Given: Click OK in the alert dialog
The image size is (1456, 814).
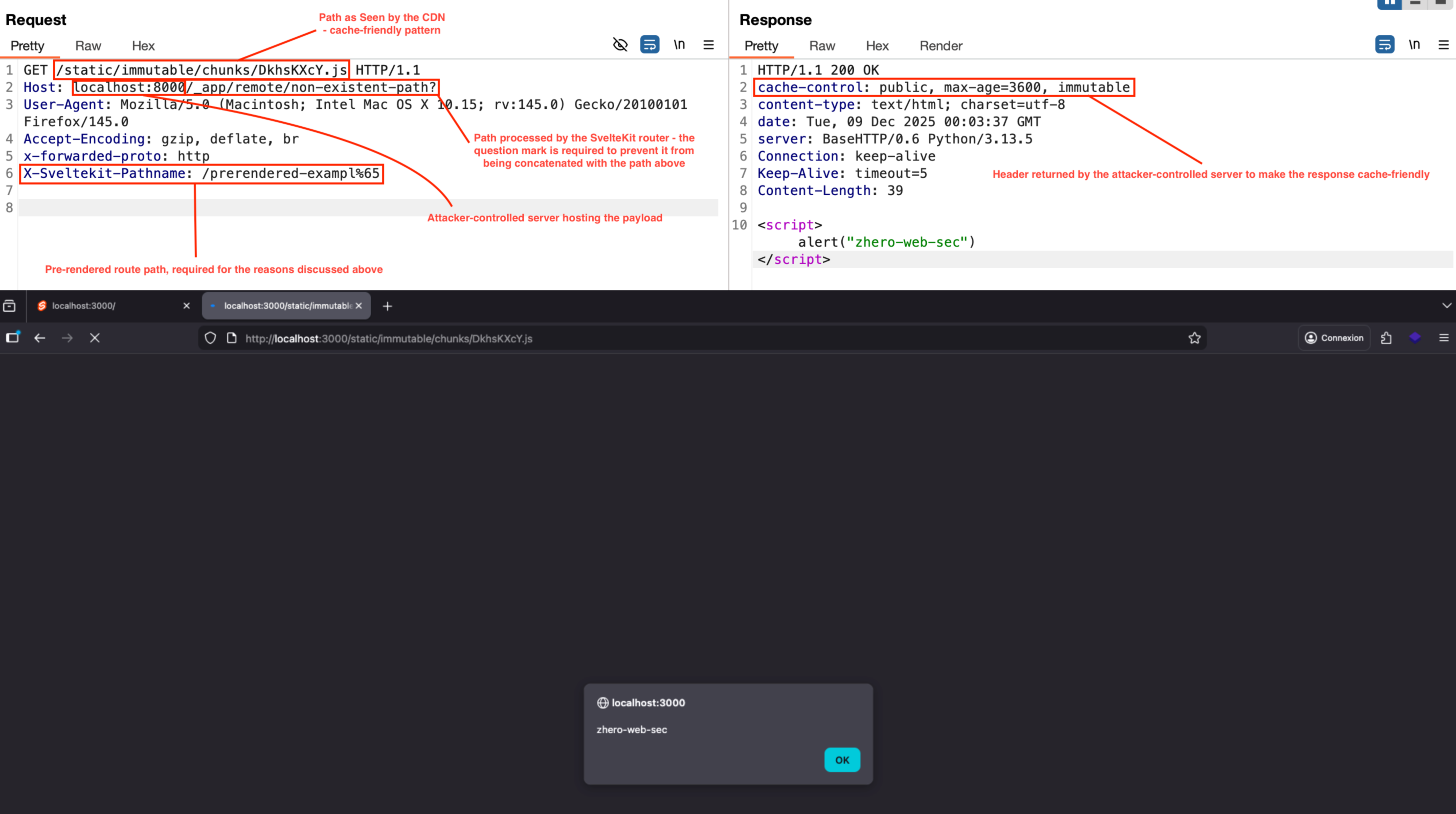Looking at the screenshot, I should (842, 760).
